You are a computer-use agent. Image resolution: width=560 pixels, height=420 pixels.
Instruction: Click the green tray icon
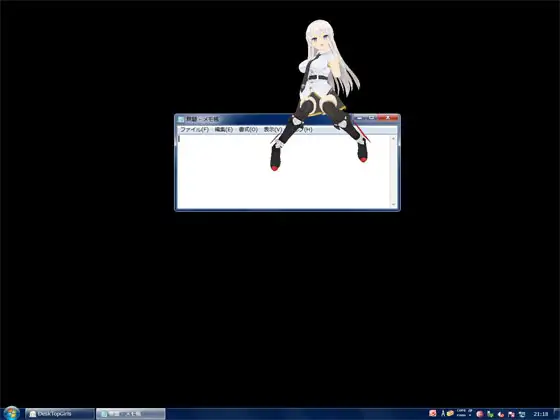click(x=490, y=414)
